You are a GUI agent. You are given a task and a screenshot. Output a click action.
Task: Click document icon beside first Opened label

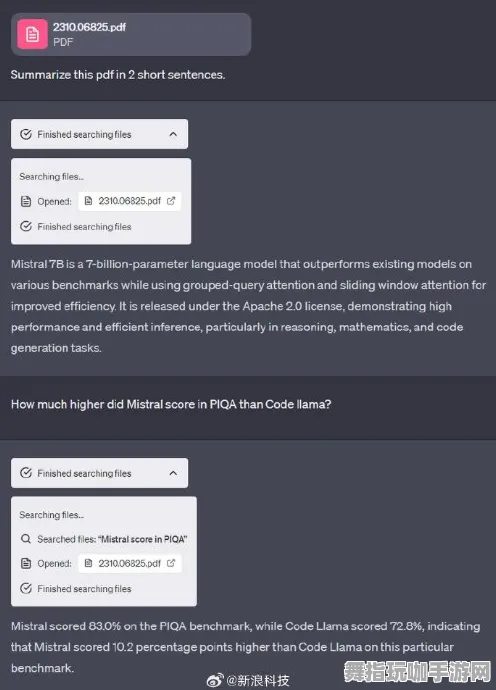tap(26, 202)
